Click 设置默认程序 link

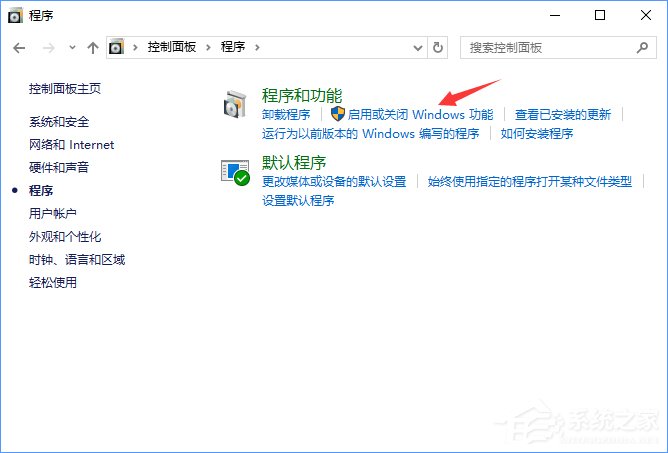[298, 201]
